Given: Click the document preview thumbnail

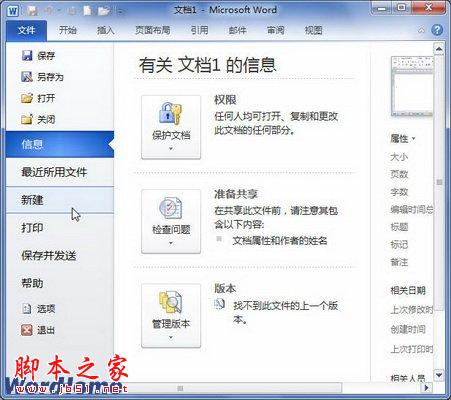Looking at the screenshot, I should [x=412, y=86].
